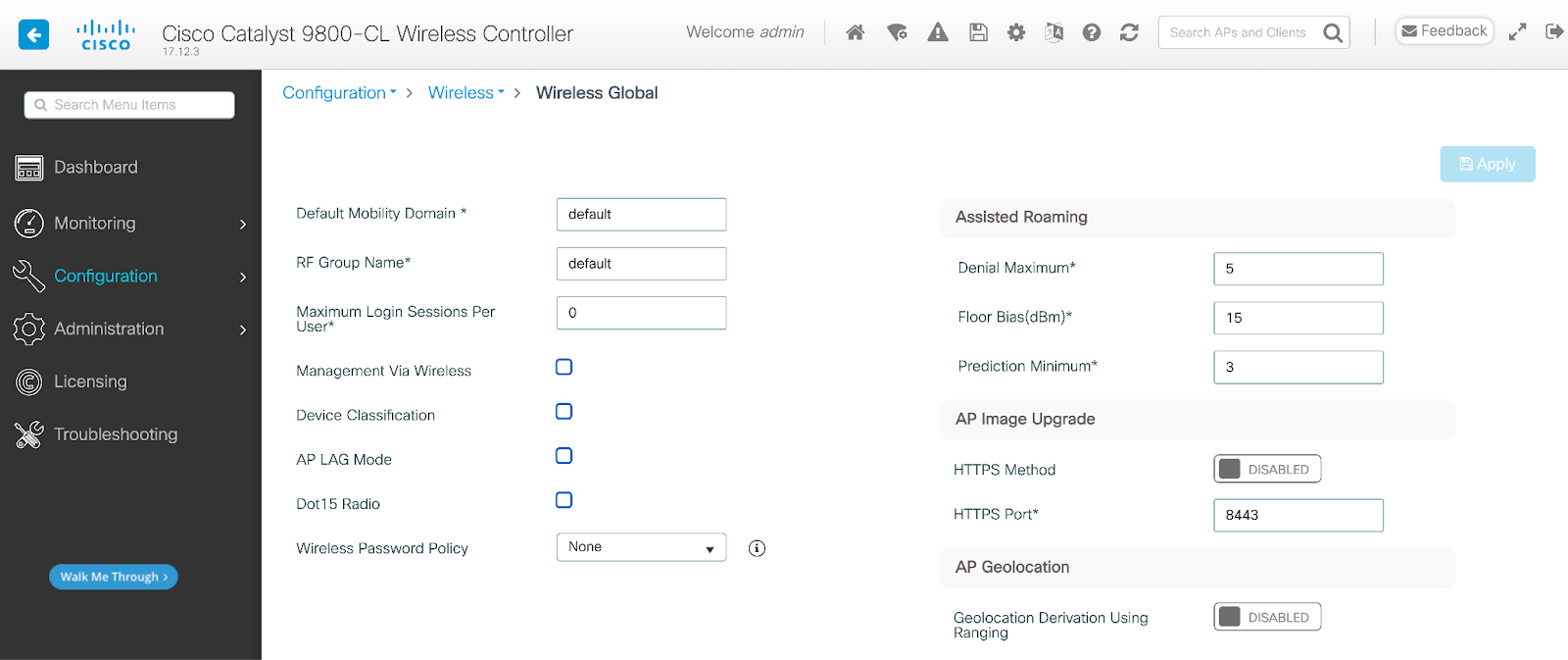Click AP Image Upgrade section header
The height and width of the screenshot is (660, 1568).
pyautogui.click(x=1198, y=419)
